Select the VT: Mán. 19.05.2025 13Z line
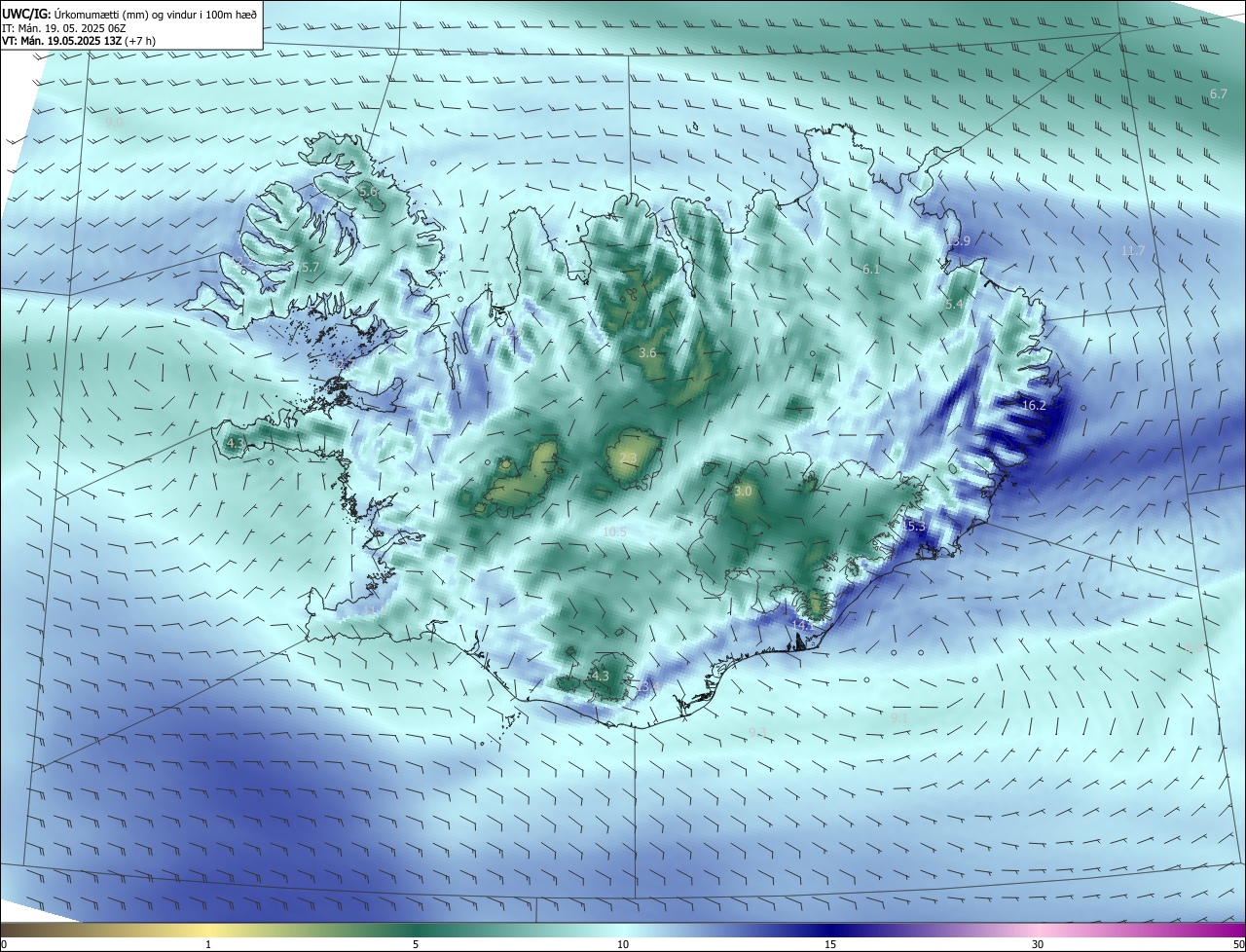 79,41
